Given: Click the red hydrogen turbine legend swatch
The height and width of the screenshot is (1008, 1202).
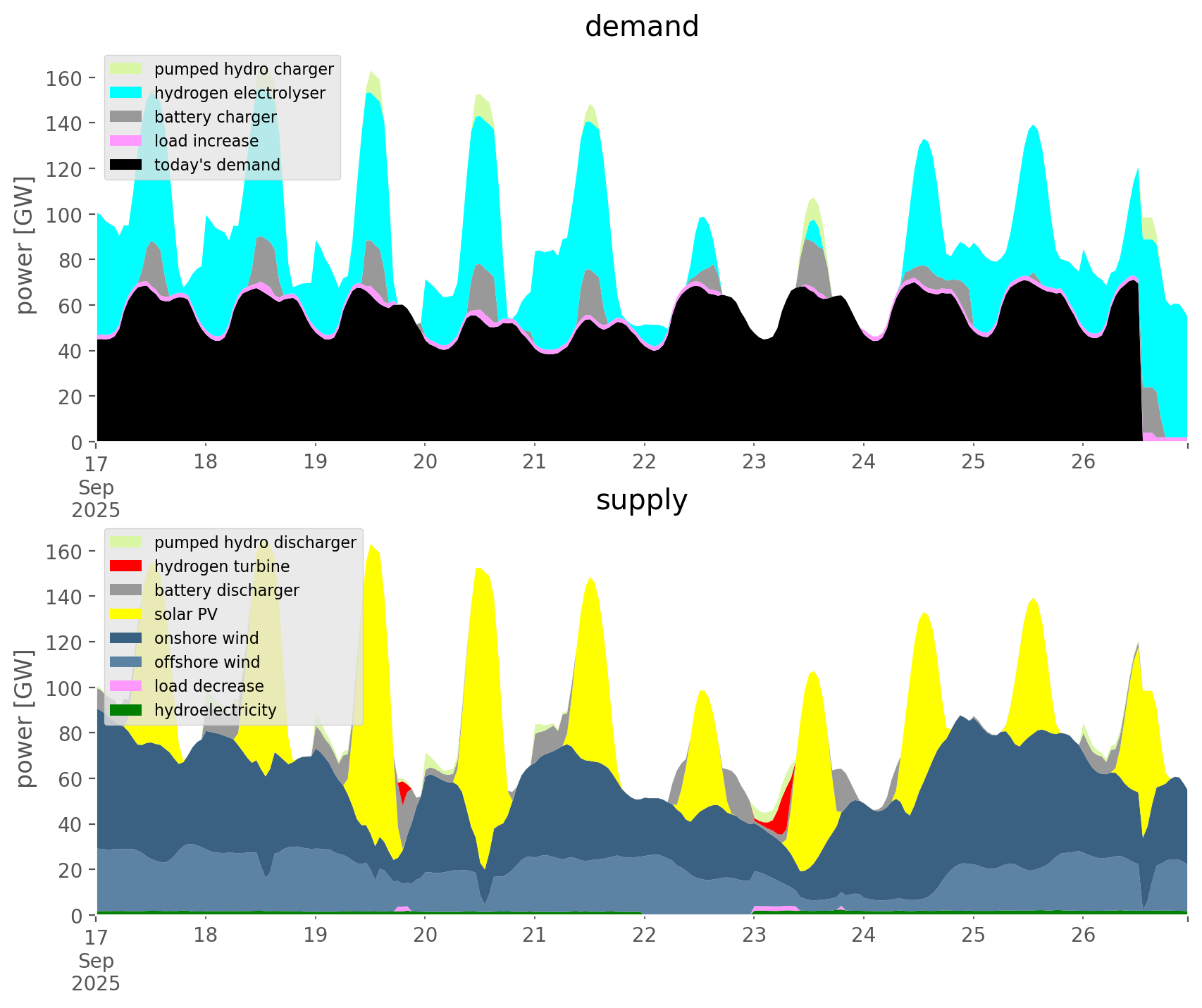Looking at the screenshot, I should tap(126, 566).
